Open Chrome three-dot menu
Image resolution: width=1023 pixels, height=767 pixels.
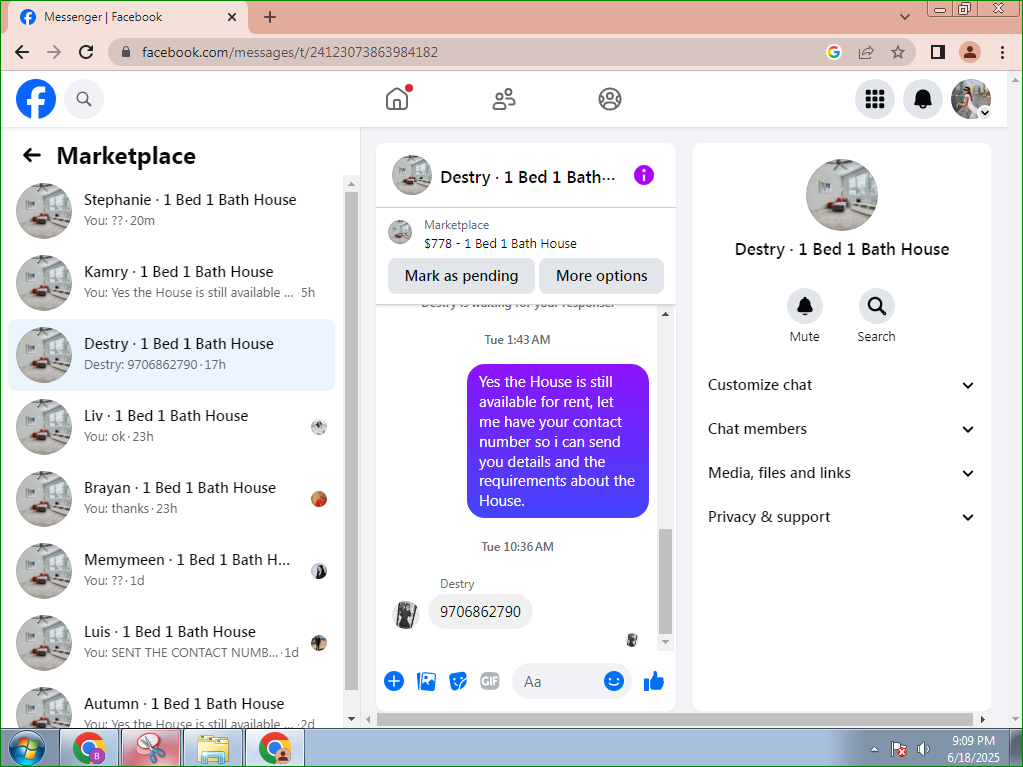tap(1002, 52)
